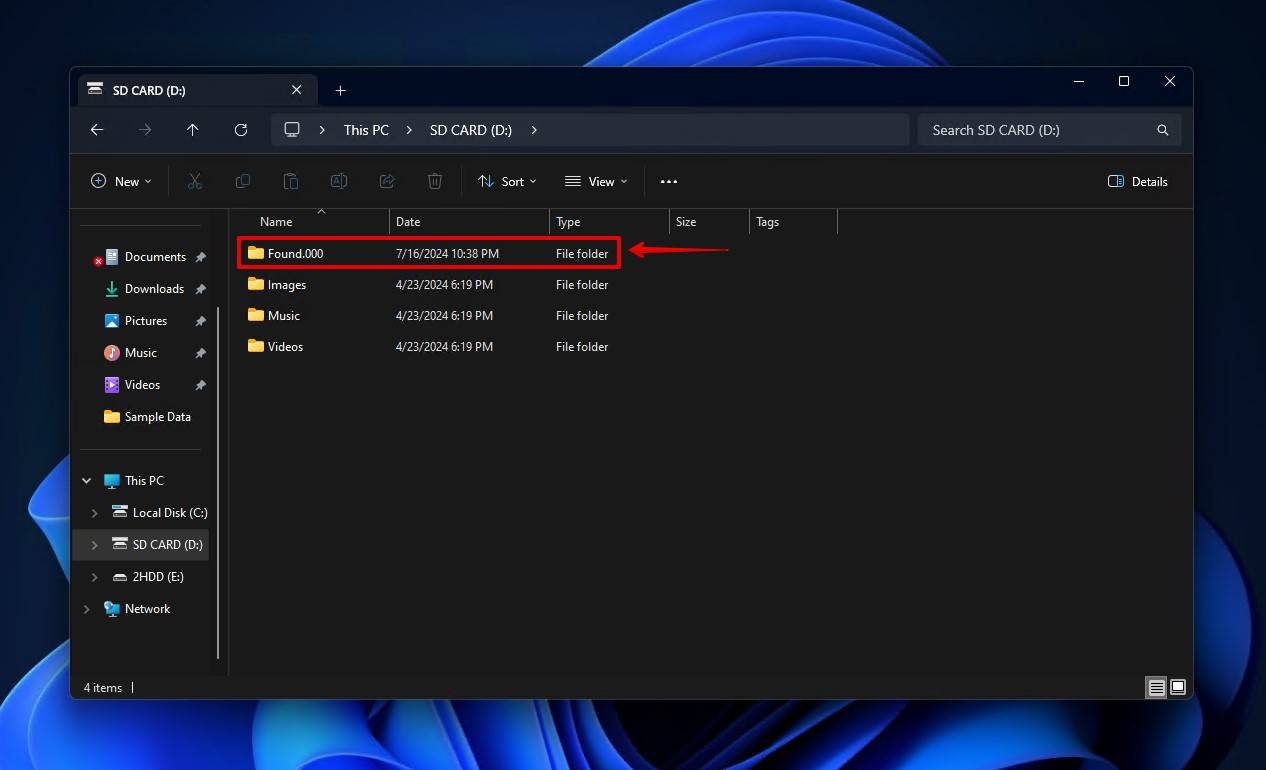This screenshot has height=770, width=1266.
Task: Go up one folder level
Action: click(193, 130)
